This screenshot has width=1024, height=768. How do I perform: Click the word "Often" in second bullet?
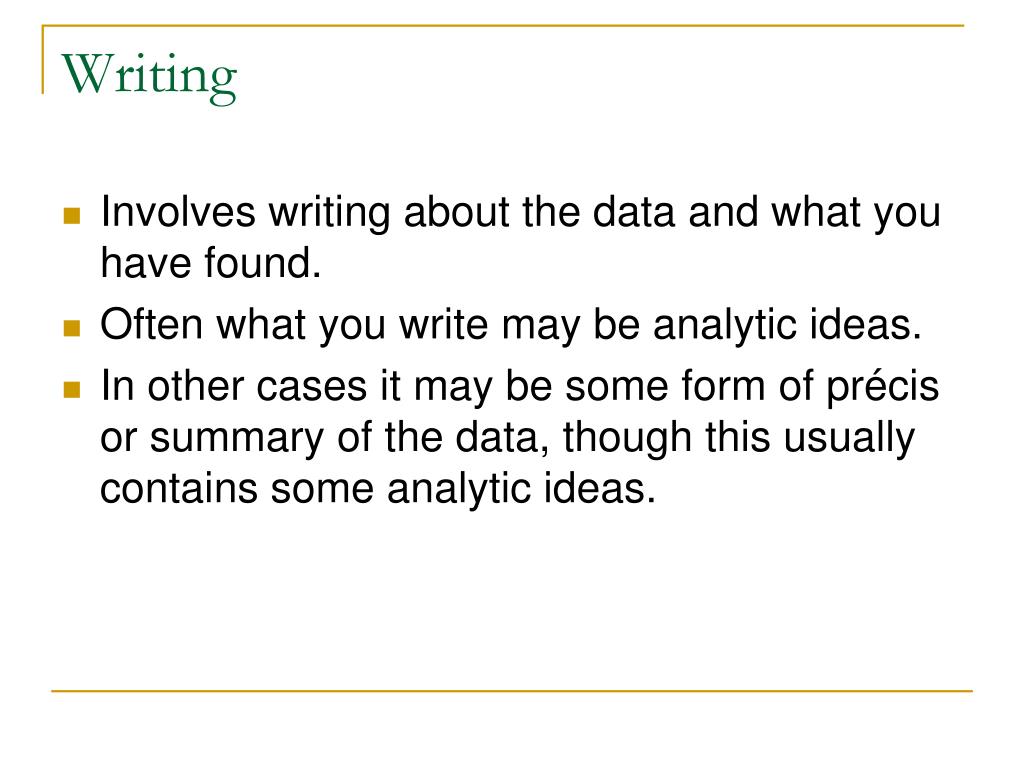point(152,325)
